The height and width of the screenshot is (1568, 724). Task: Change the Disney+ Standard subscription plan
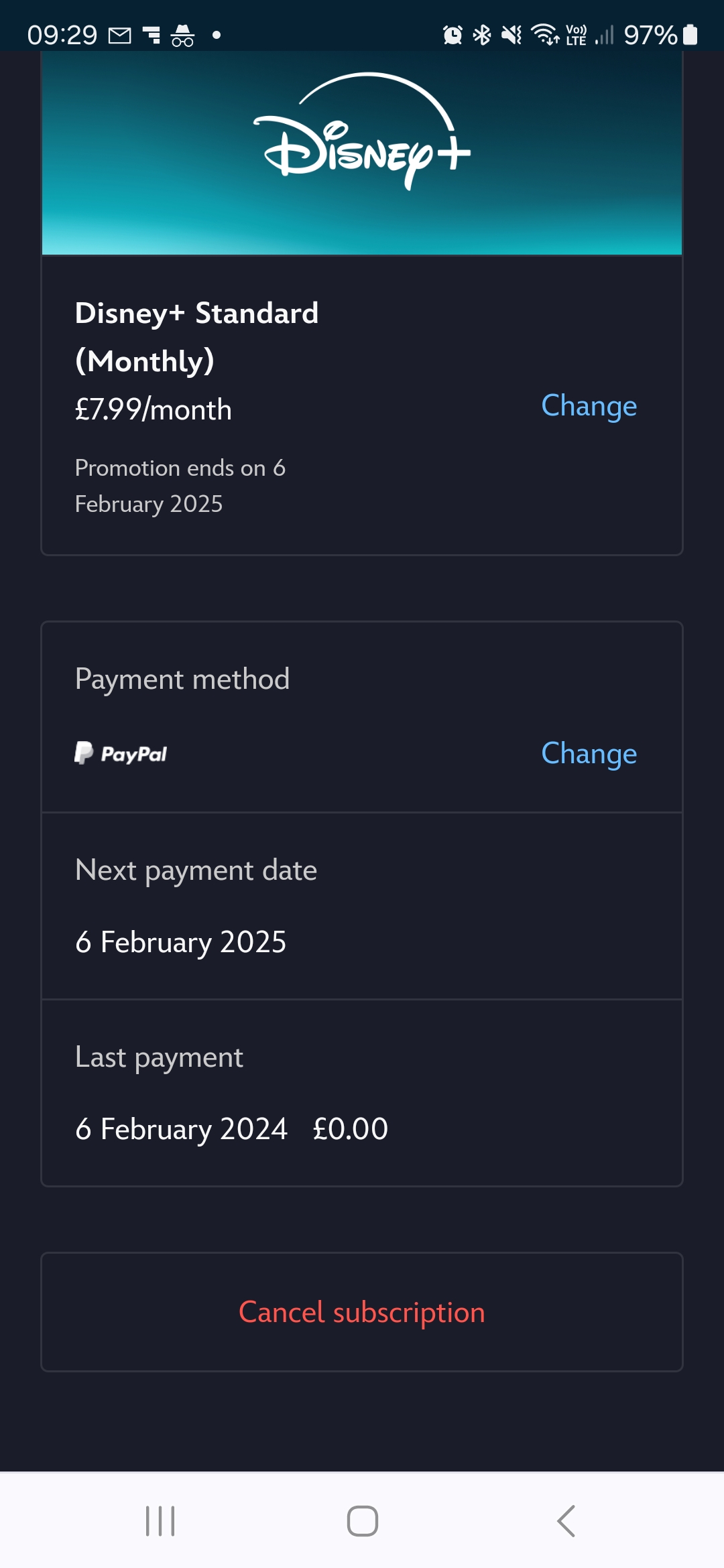589,405
